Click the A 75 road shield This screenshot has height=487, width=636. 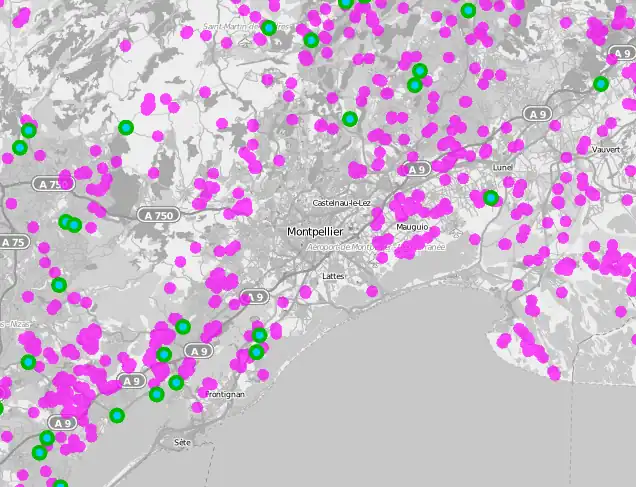point(13,243)
